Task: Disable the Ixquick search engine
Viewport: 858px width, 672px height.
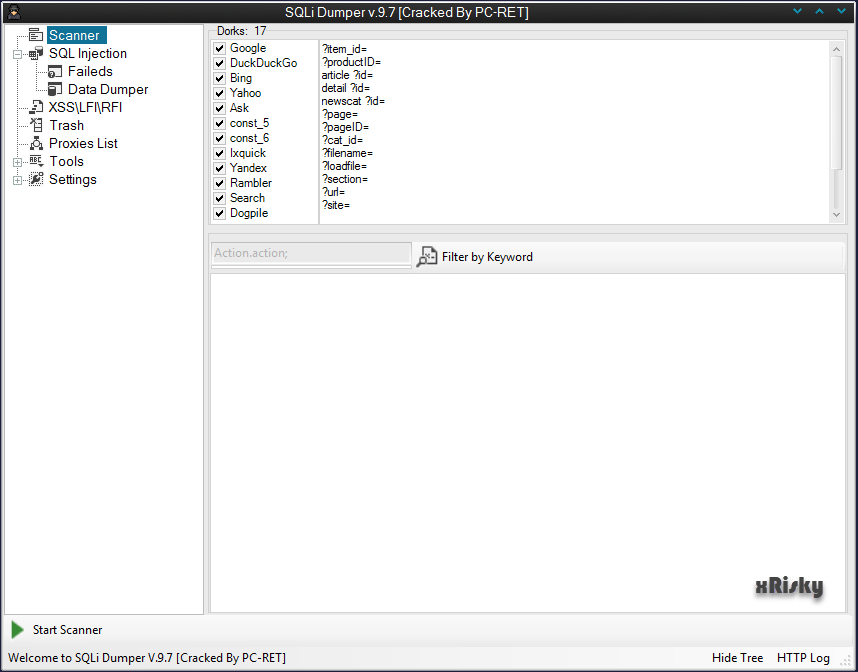Action: (220, 153)
